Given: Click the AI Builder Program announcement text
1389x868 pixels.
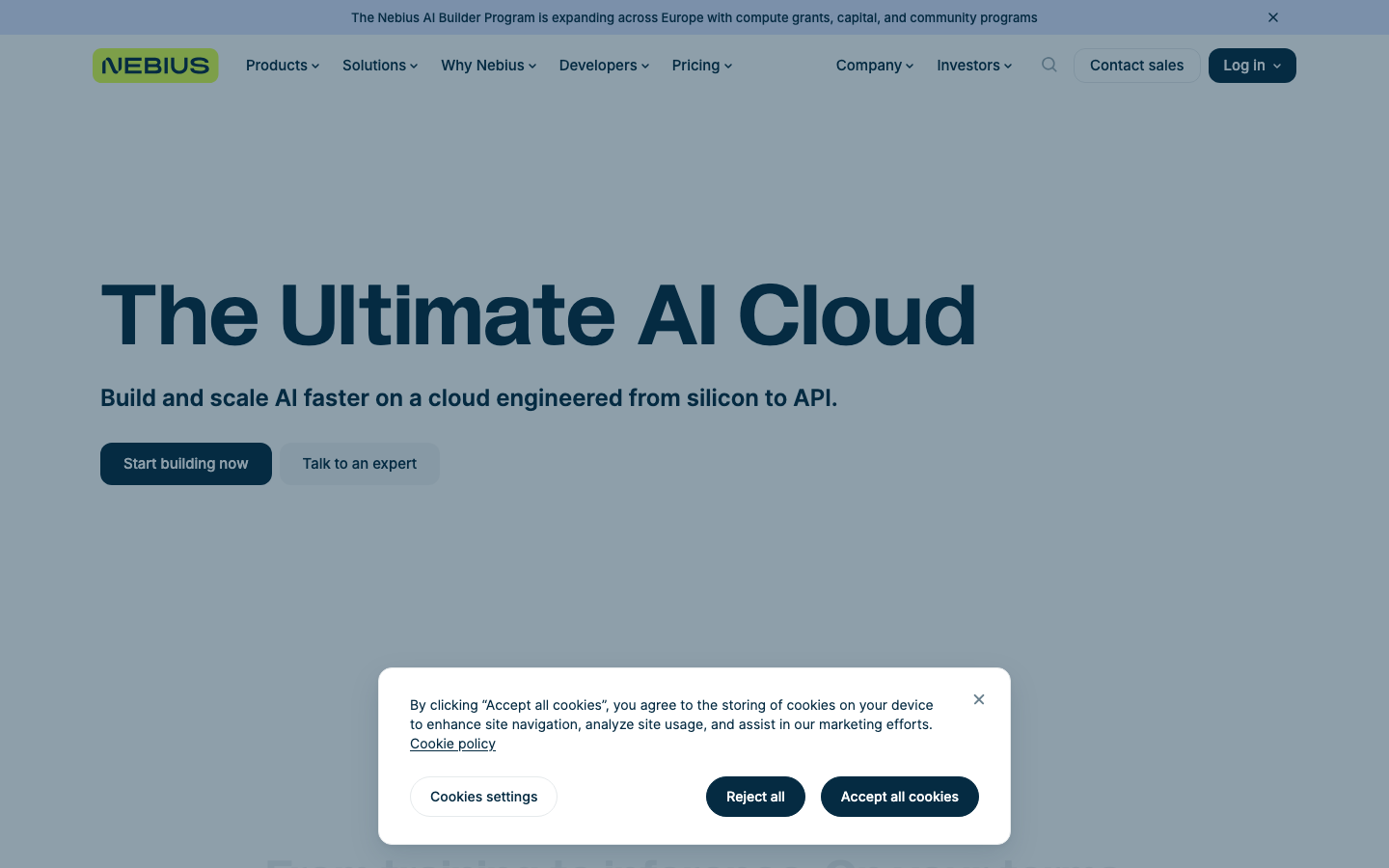Looking at the screenshot, I should 694,17.
